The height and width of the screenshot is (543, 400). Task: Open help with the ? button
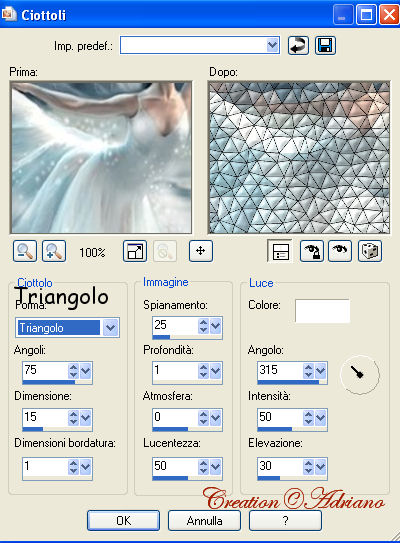click(x=285, y=520)
